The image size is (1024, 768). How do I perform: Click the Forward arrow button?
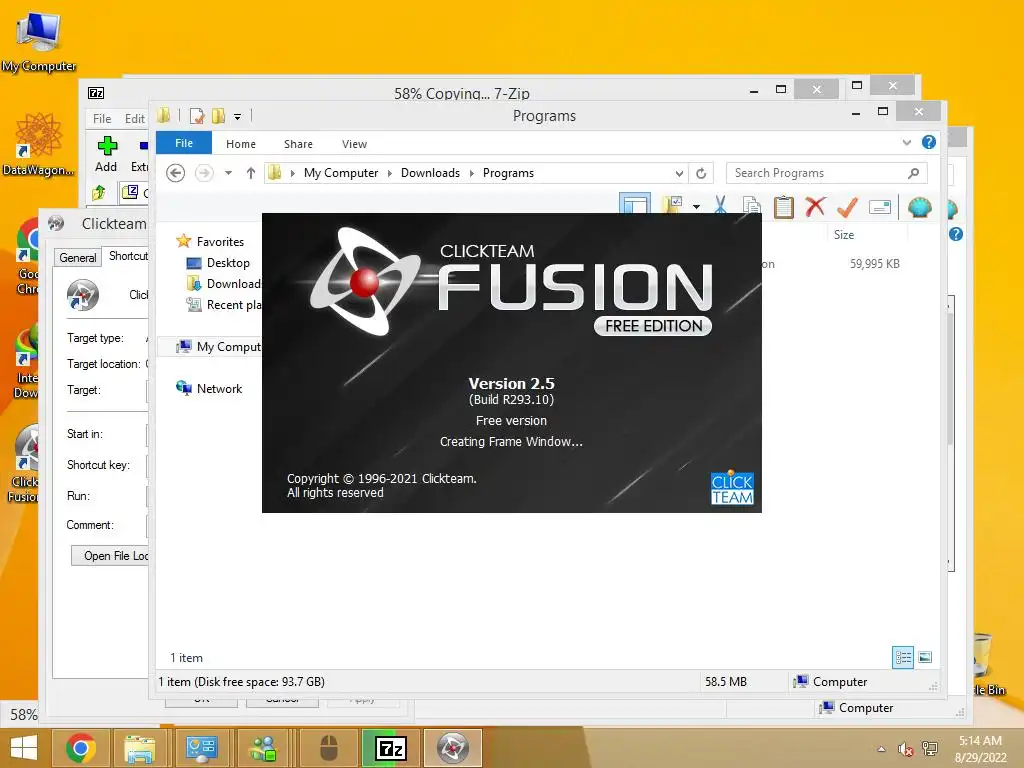point(204,173)
